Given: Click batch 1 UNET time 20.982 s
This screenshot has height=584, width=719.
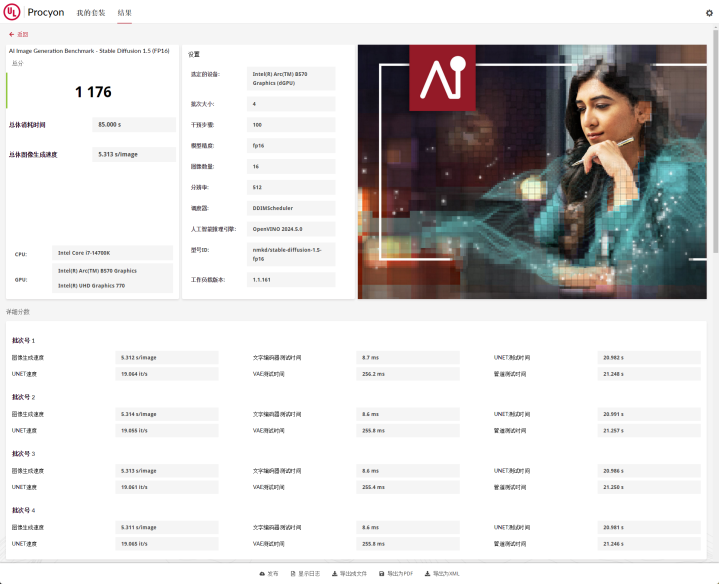Looking at the screenshot, I should click(x=649, y=358).
